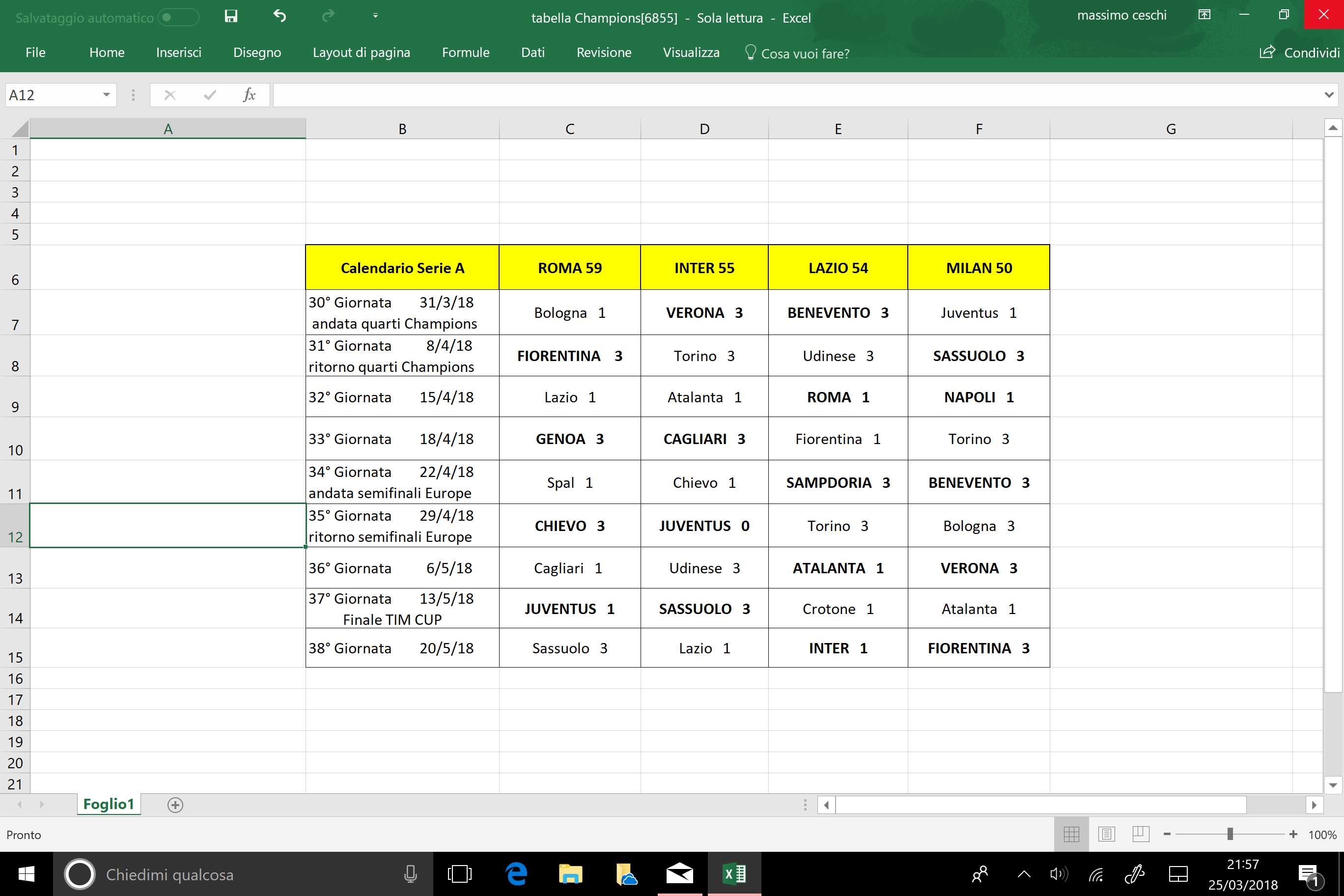Select column B header
The height and width of the screenshot is (896, 1344).
[402, 129]
